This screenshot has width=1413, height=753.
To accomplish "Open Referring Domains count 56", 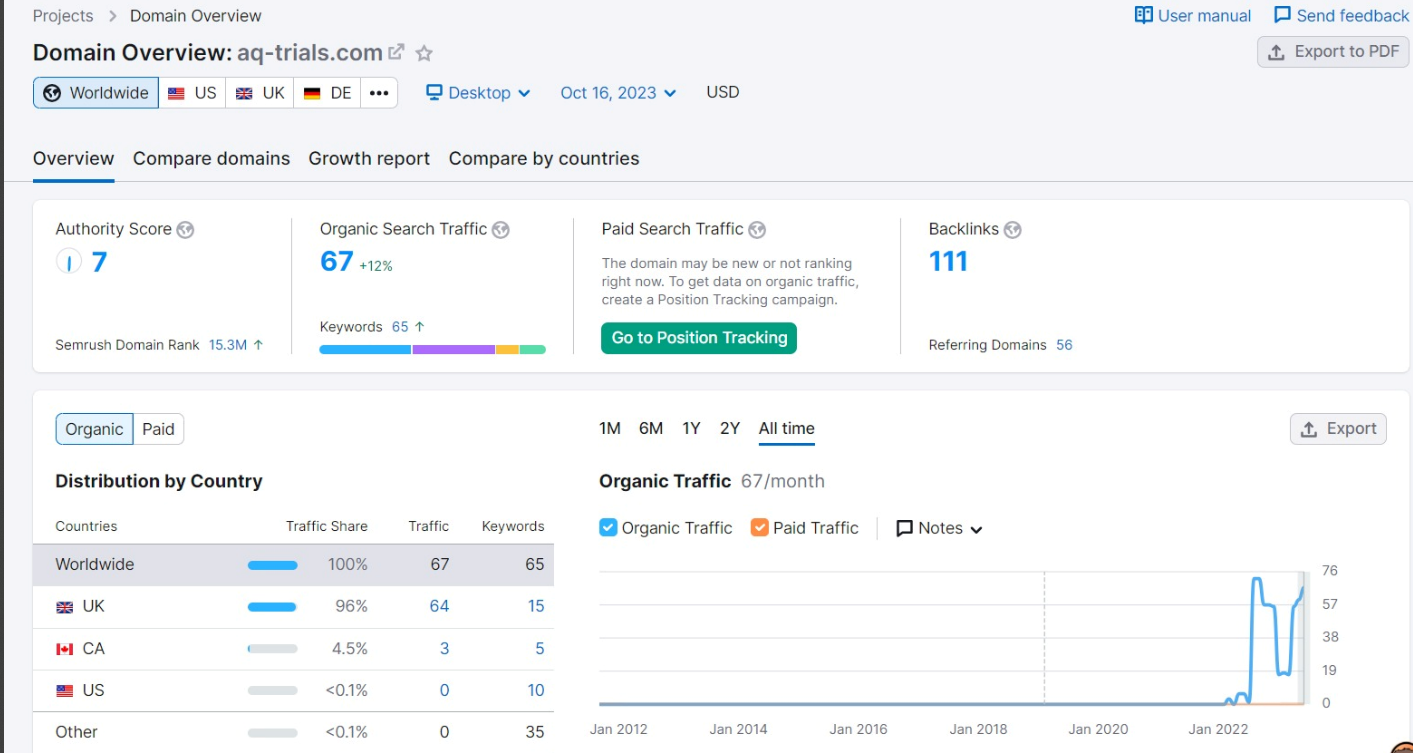I will 1064,345.
